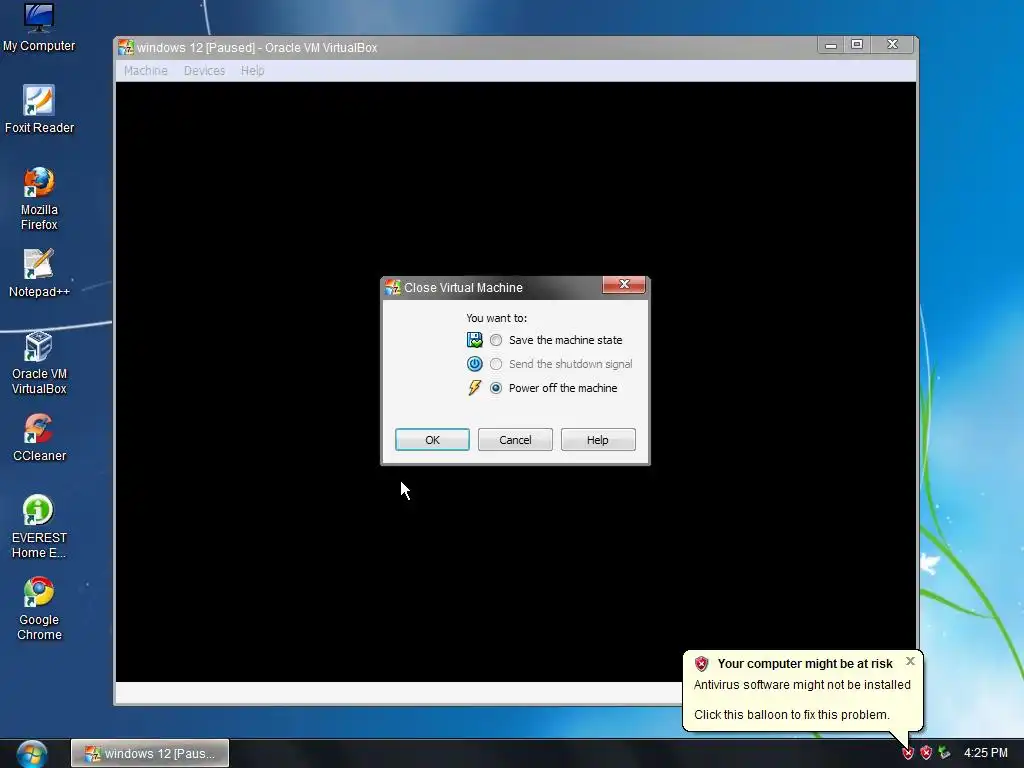The image size is (1024, 768).
Task: Open the Machine menu
Action: (x=146, y=71)
